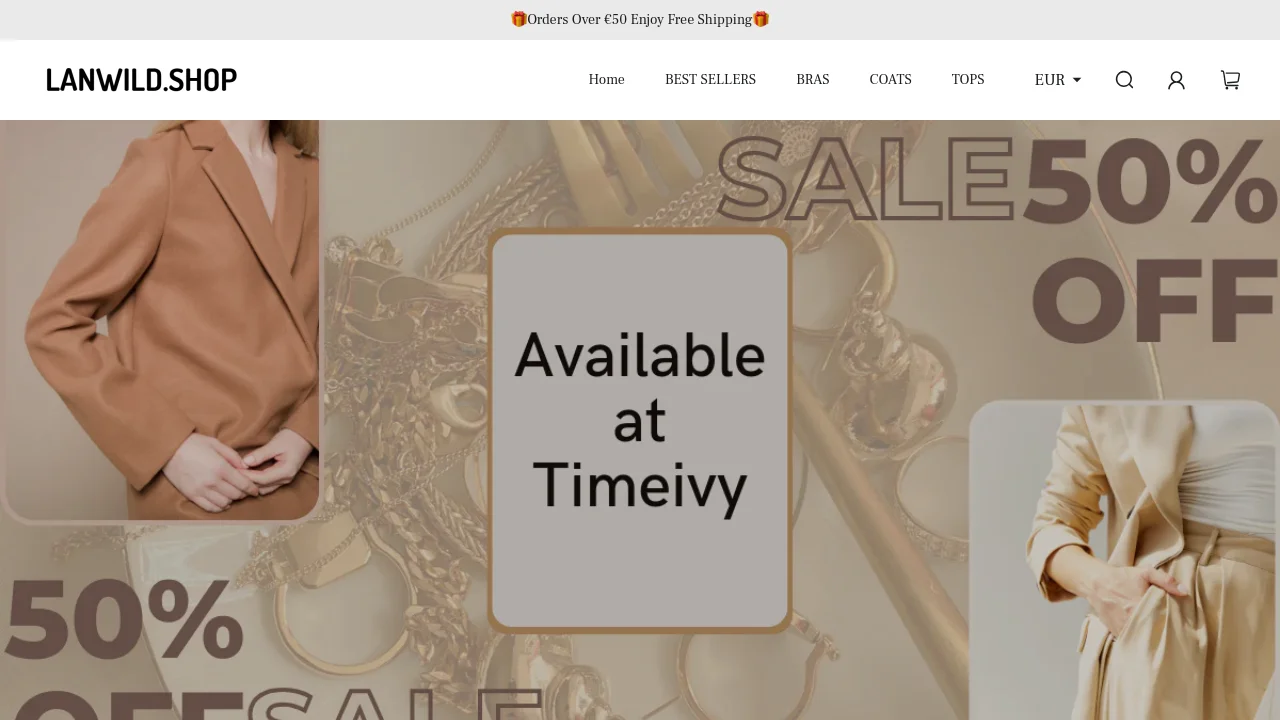Click the beige trench coat photo
Viewport: 1280px width, 720px height.
[x=1125, y=560]
